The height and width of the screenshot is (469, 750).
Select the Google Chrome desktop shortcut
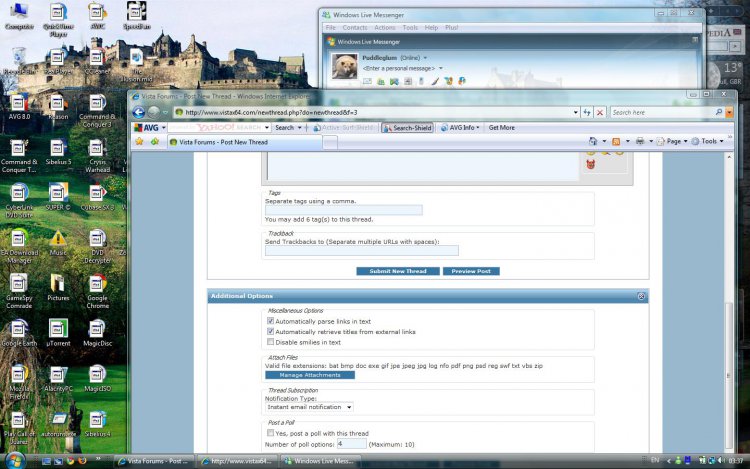pyautogui.click(x=97, y=291)
